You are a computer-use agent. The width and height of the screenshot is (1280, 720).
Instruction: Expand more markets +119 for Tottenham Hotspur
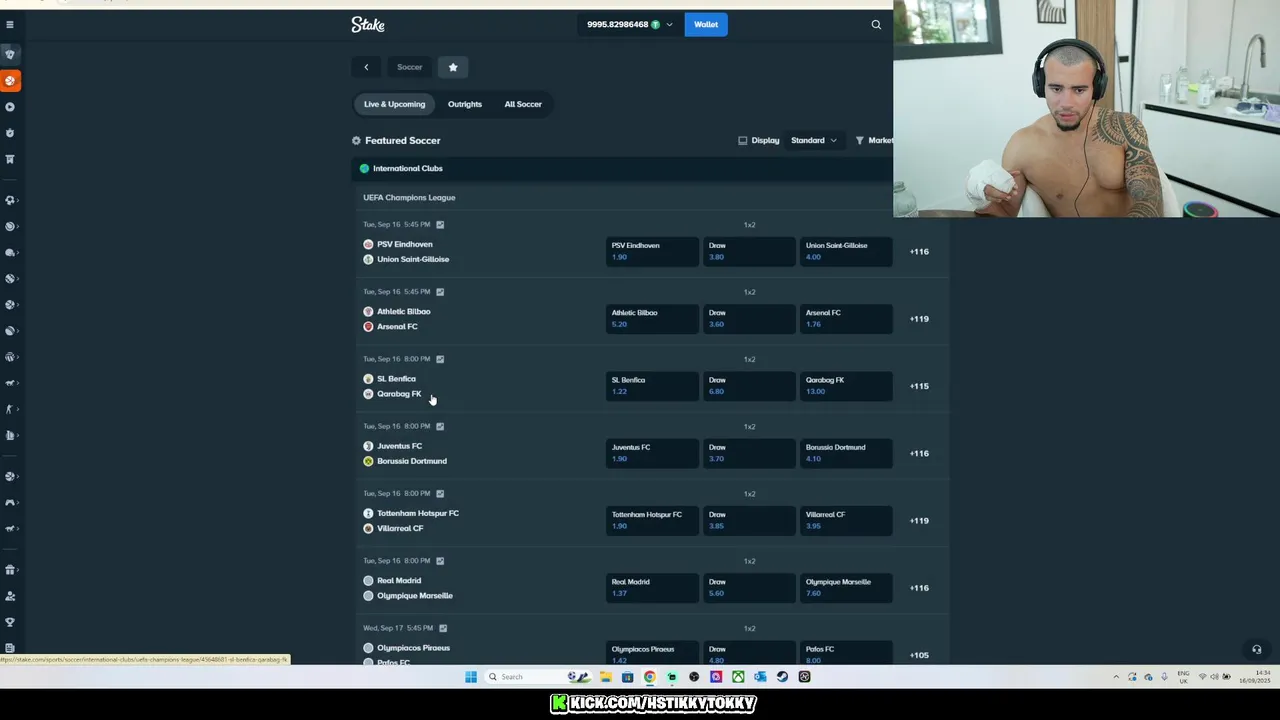[x=919, y=521]
